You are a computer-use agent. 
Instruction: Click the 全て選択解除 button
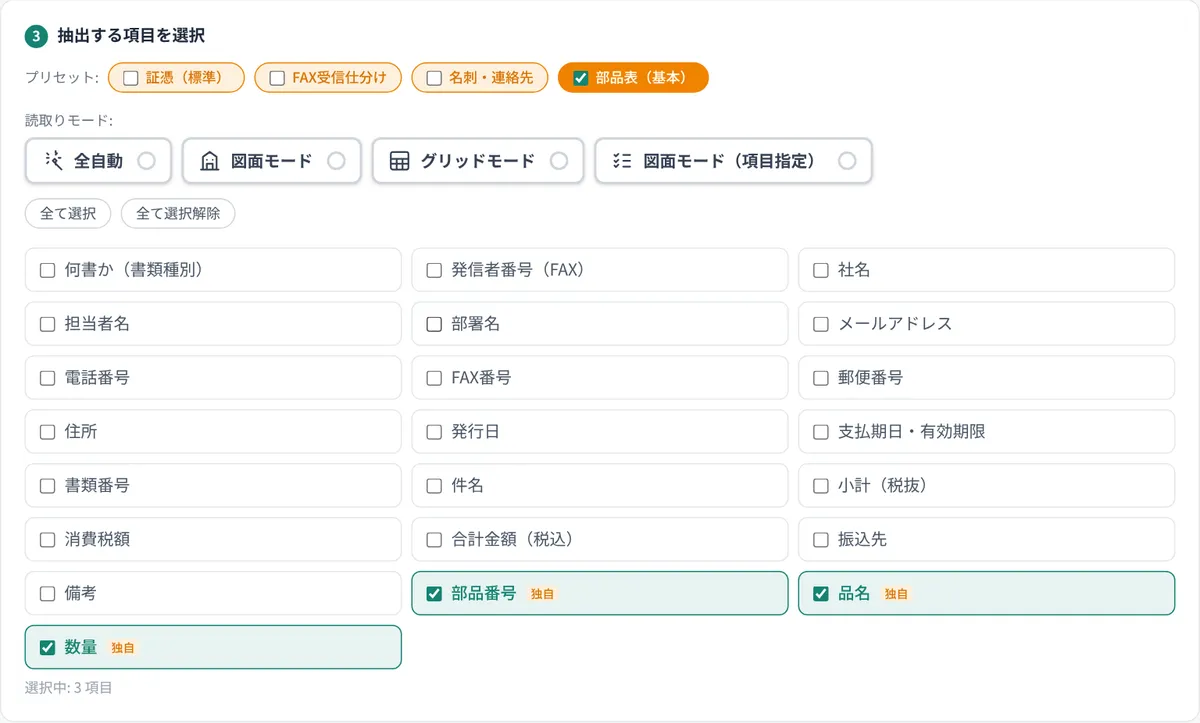click(x=178, y=214)
